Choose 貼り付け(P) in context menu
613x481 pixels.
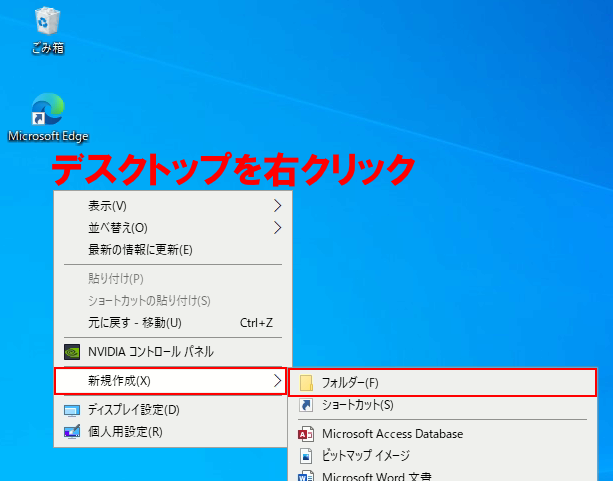[x=172, y=279]
